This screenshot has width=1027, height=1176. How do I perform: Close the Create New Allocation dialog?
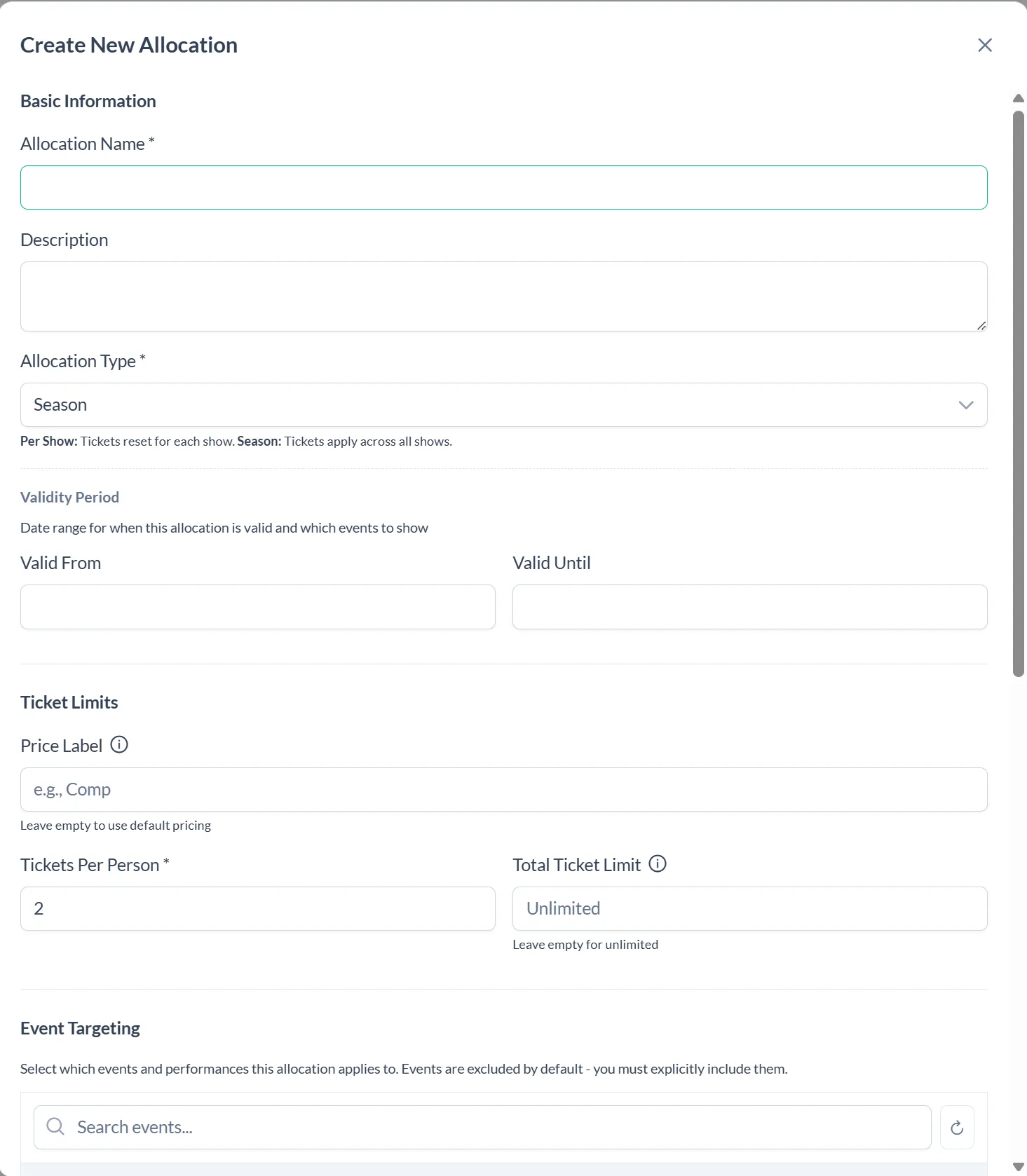985,45
